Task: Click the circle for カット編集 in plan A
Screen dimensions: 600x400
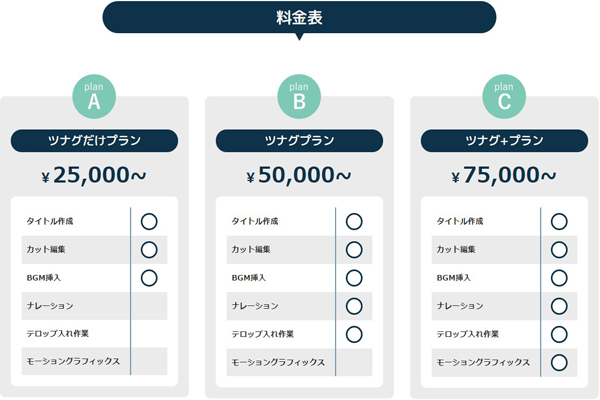Action: click(x=149, y=249)
